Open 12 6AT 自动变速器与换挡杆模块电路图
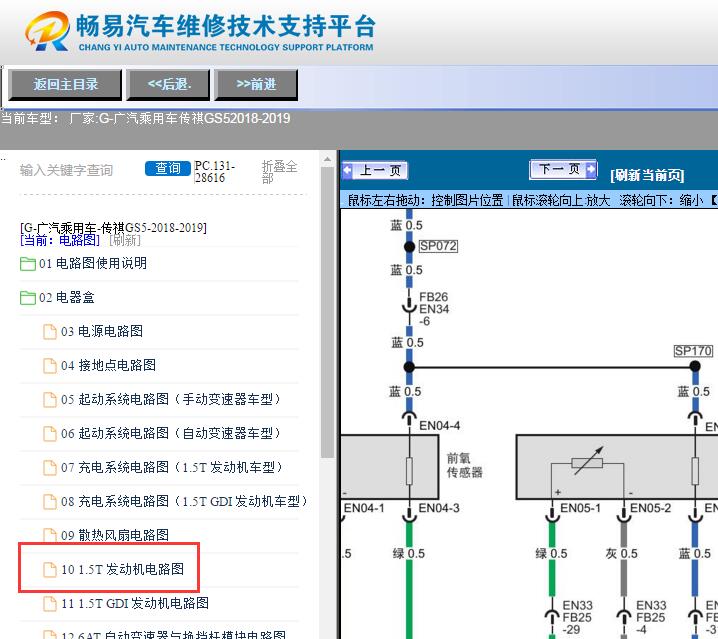Image resolution: width=718 pixels, height=639 pixels. (174, 635)
